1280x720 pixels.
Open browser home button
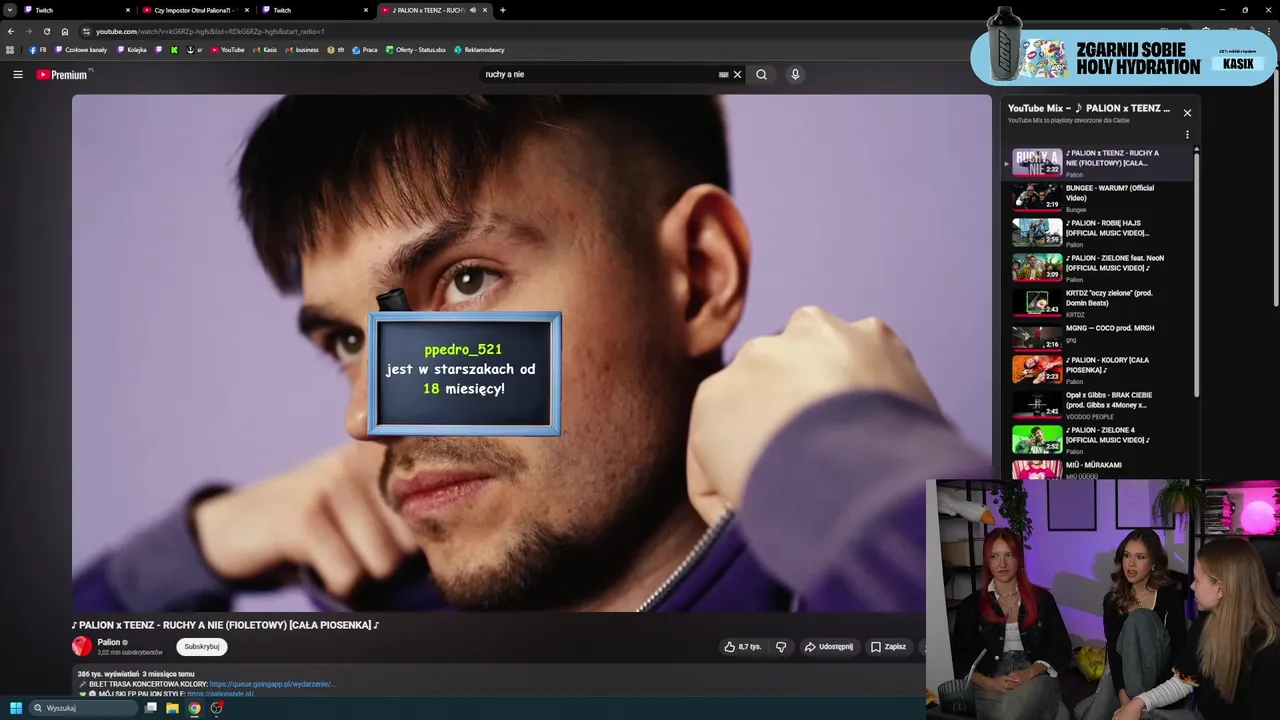[x=65, y=31]
